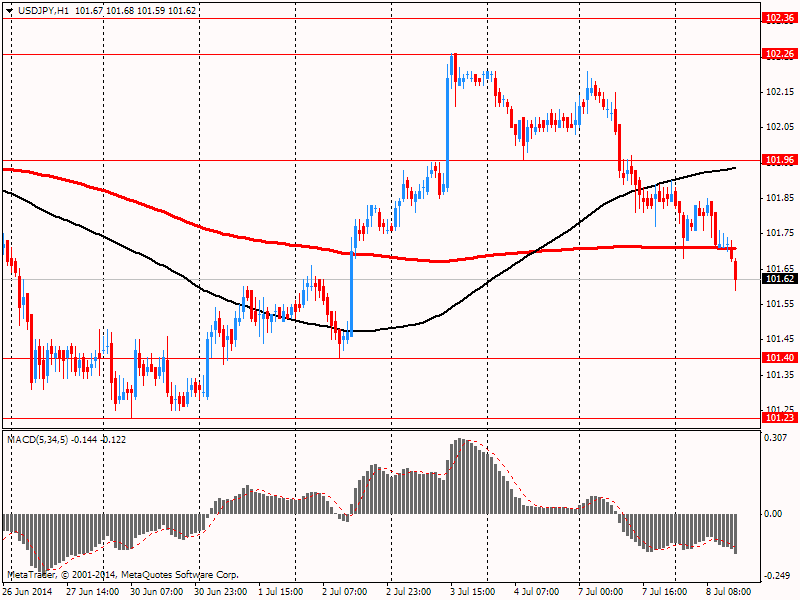Select the 30 Jun 07:00 time label
Image resolution: width=800 pixels, height=600 pixels.
coord(157,591)
